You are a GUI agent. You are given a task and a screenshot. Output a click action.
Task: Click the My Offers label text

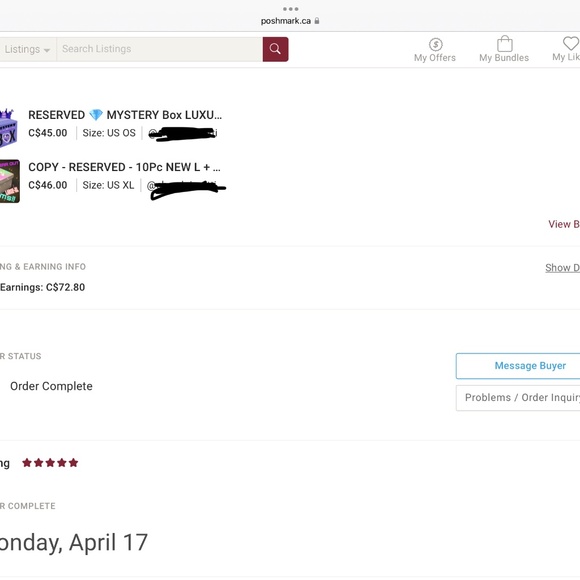click(x=435, y=58)
